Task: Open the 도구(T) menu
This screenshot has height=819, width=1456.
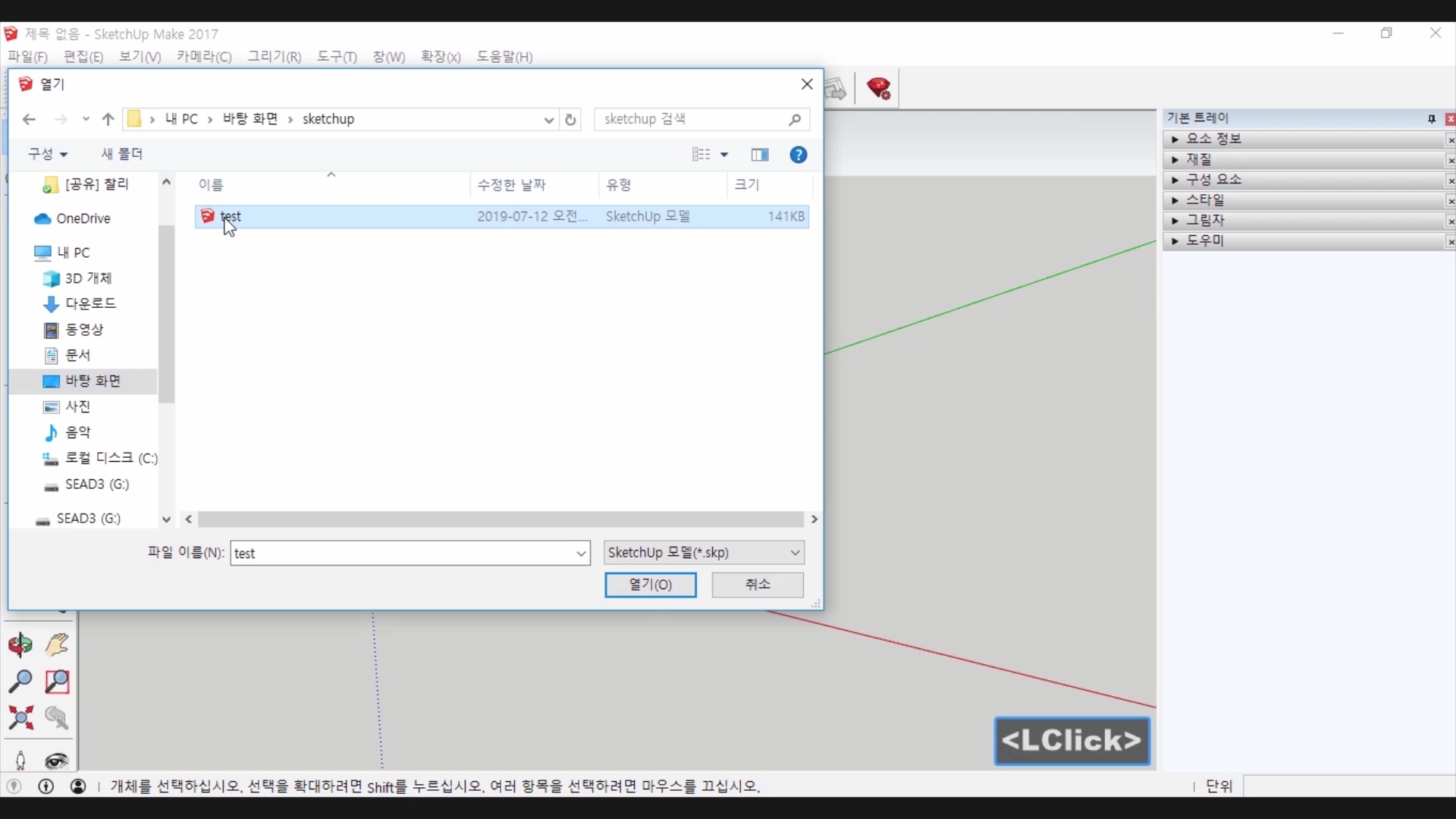Action: 337,57
